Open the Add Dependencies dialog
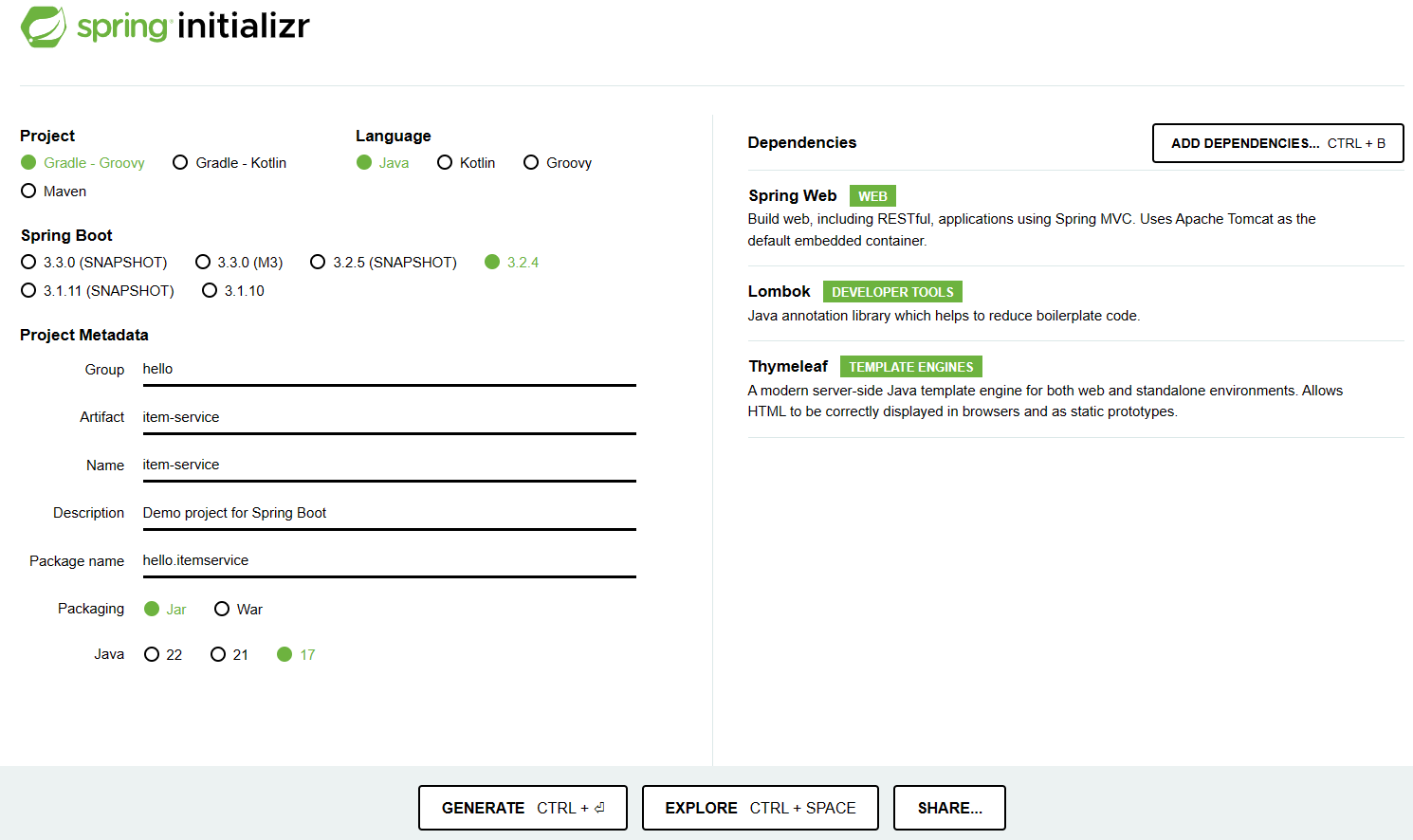This screenshot has width=1413, height=840. click(1278, 143)
